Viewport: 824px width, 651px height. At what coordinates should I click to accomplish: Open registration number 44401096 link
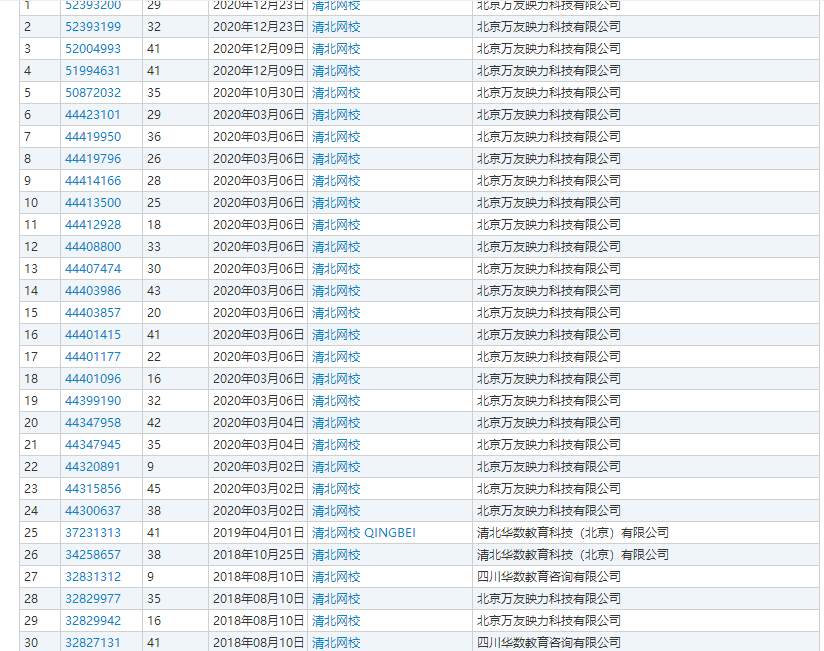pyautogui.click(x=93, y=379)
